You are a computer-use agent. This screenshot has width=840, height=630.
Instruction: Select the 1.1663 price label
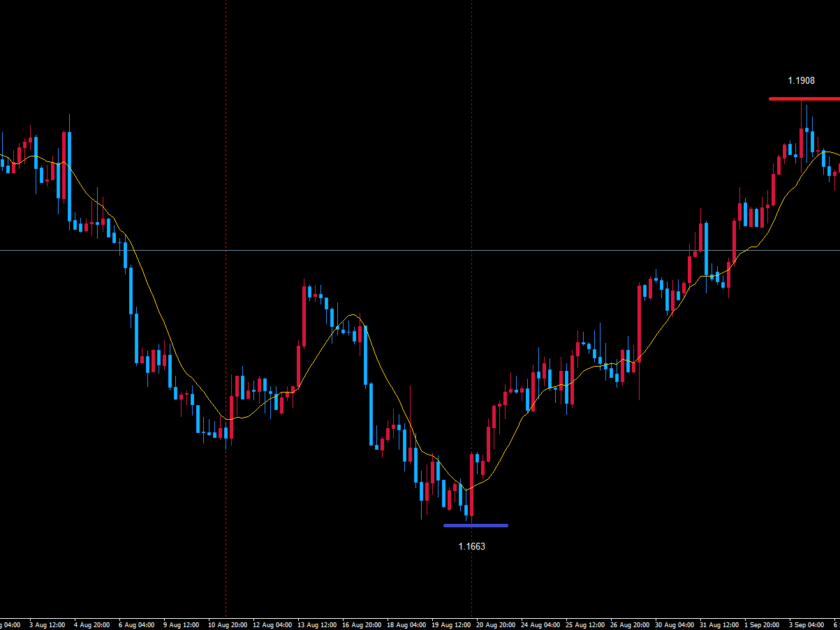click(472, 546)
